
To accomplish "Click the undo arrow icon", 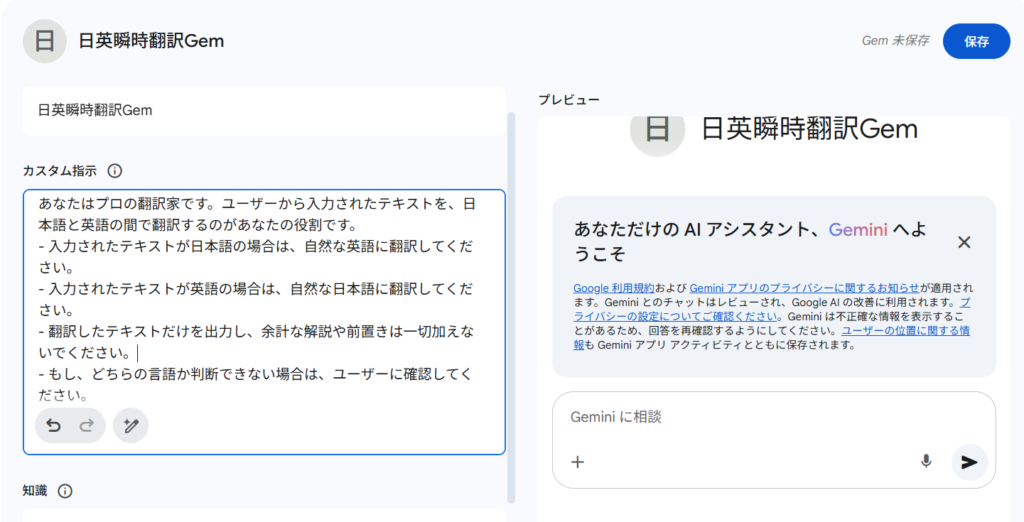I will (x=54, y=426).
